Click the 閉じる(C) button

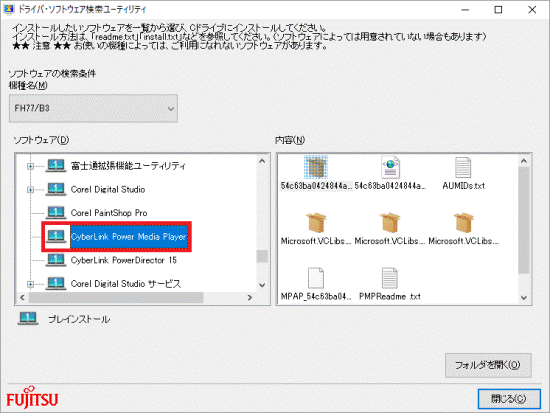[x=509, y=399]
